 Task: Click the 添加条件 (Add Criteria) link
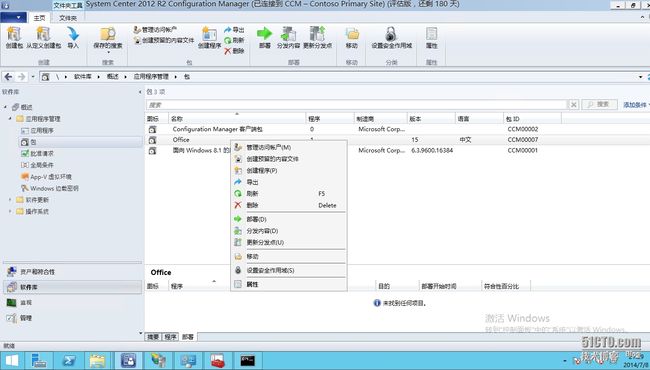click(x=635, y=105)
